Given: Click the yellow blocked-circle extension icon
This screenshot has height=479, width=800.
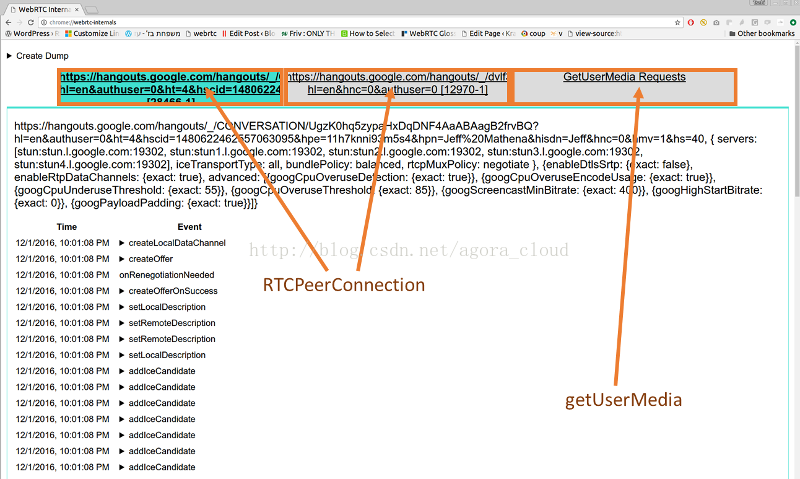Looking at the screenshot, I should coord(704,22).
